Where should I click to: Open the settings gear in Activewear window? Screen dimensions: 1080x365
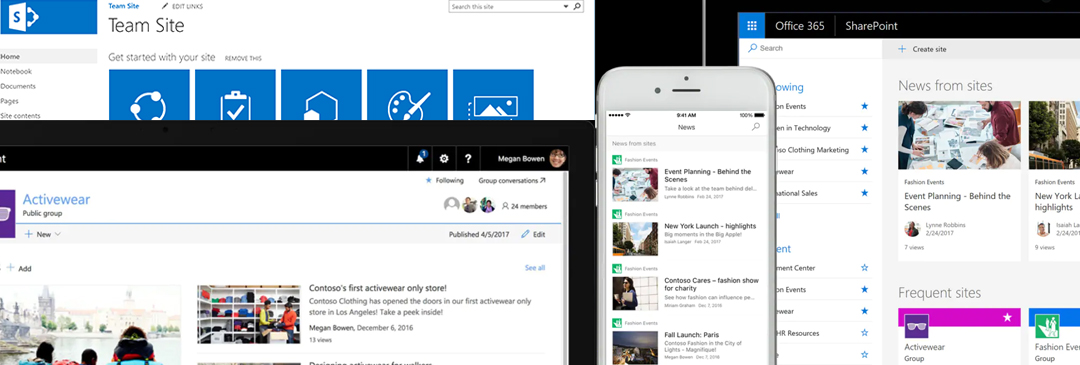coord(444,158)
